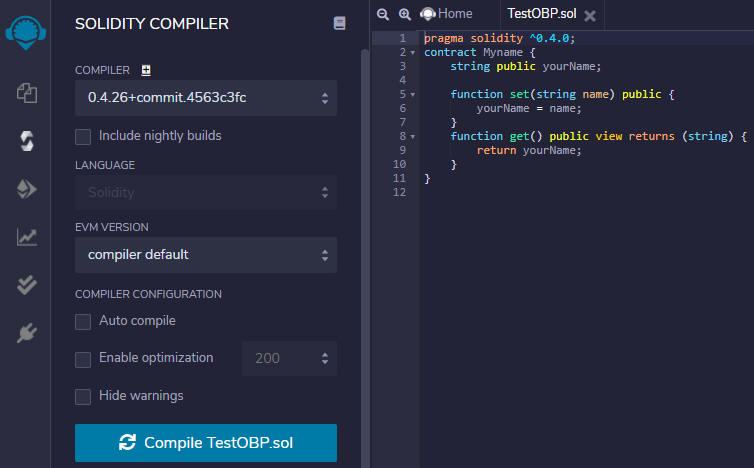Open EVM version compiler default dropdown
The image size is (754, 468).
(206, 254)
